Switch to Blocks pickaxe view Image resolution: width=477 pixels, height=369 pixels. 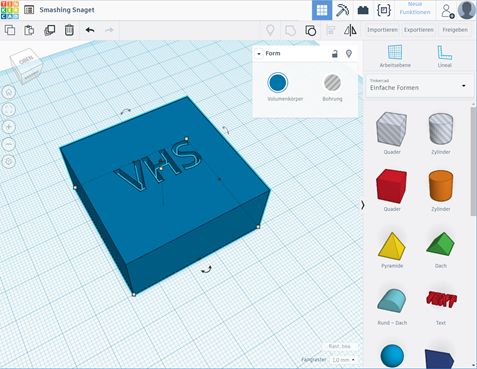coord(342,10)
